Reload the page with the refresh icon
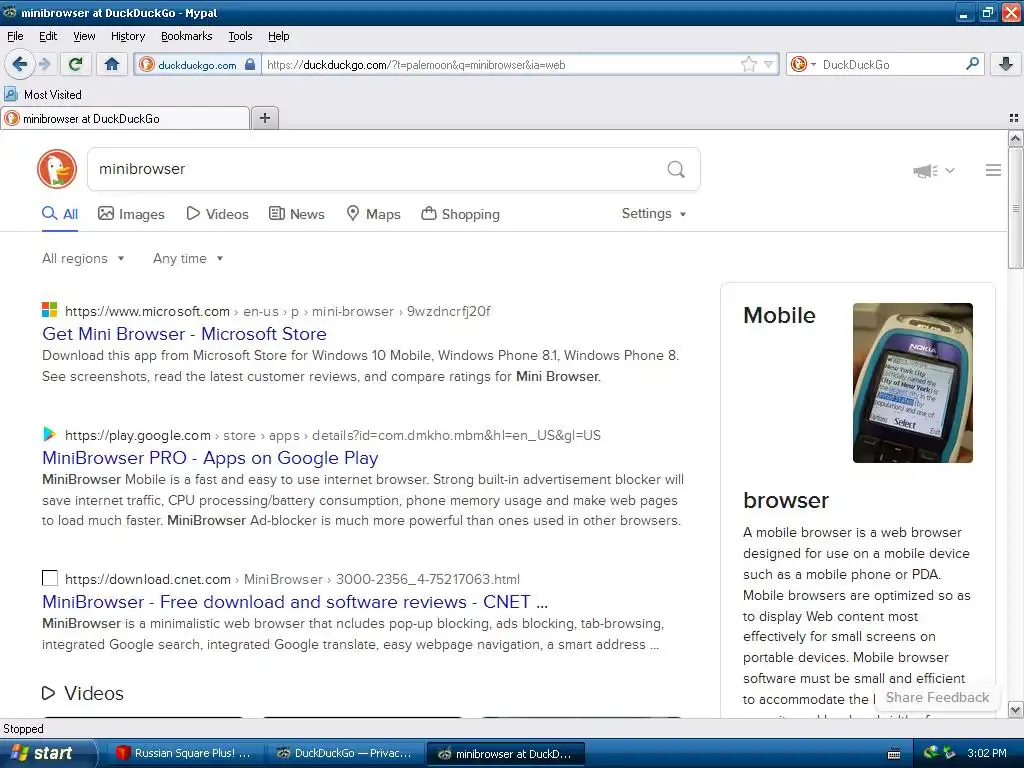This screenshot has height=768, width=1024. 76,64
